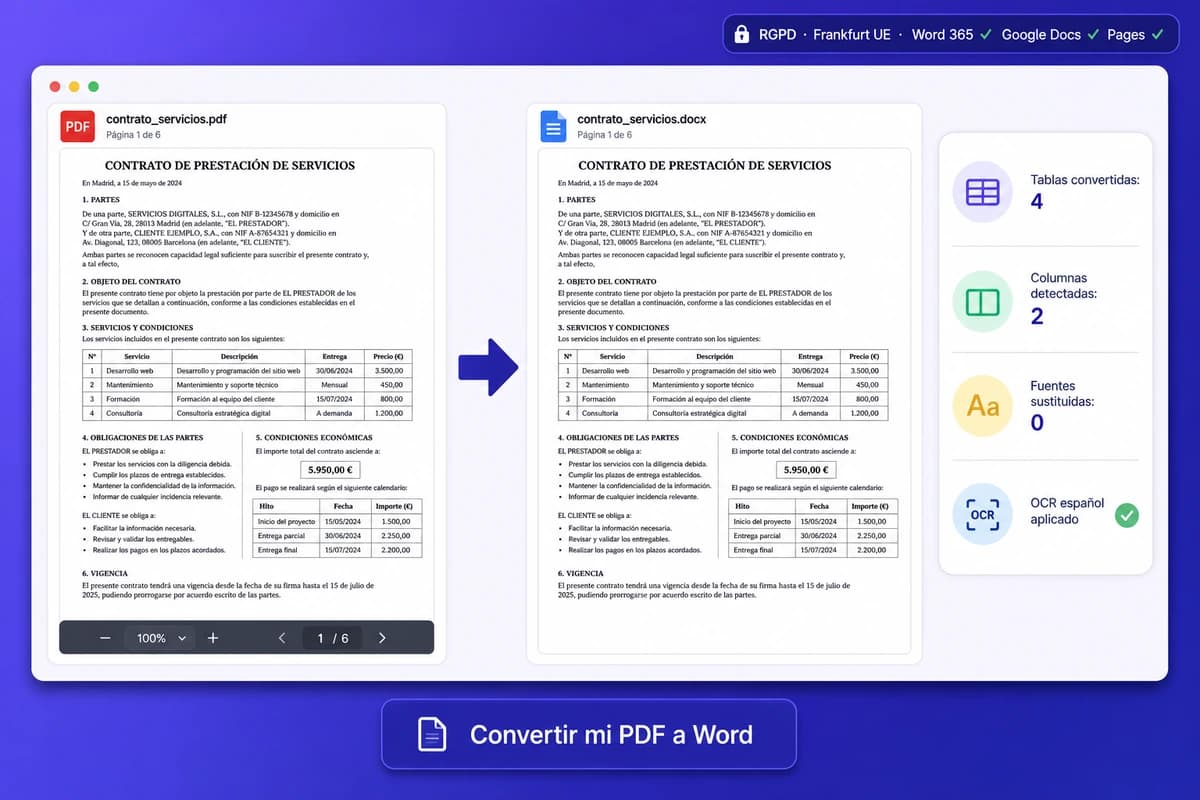Click the blue DOCX document icon

pos(554,126)
